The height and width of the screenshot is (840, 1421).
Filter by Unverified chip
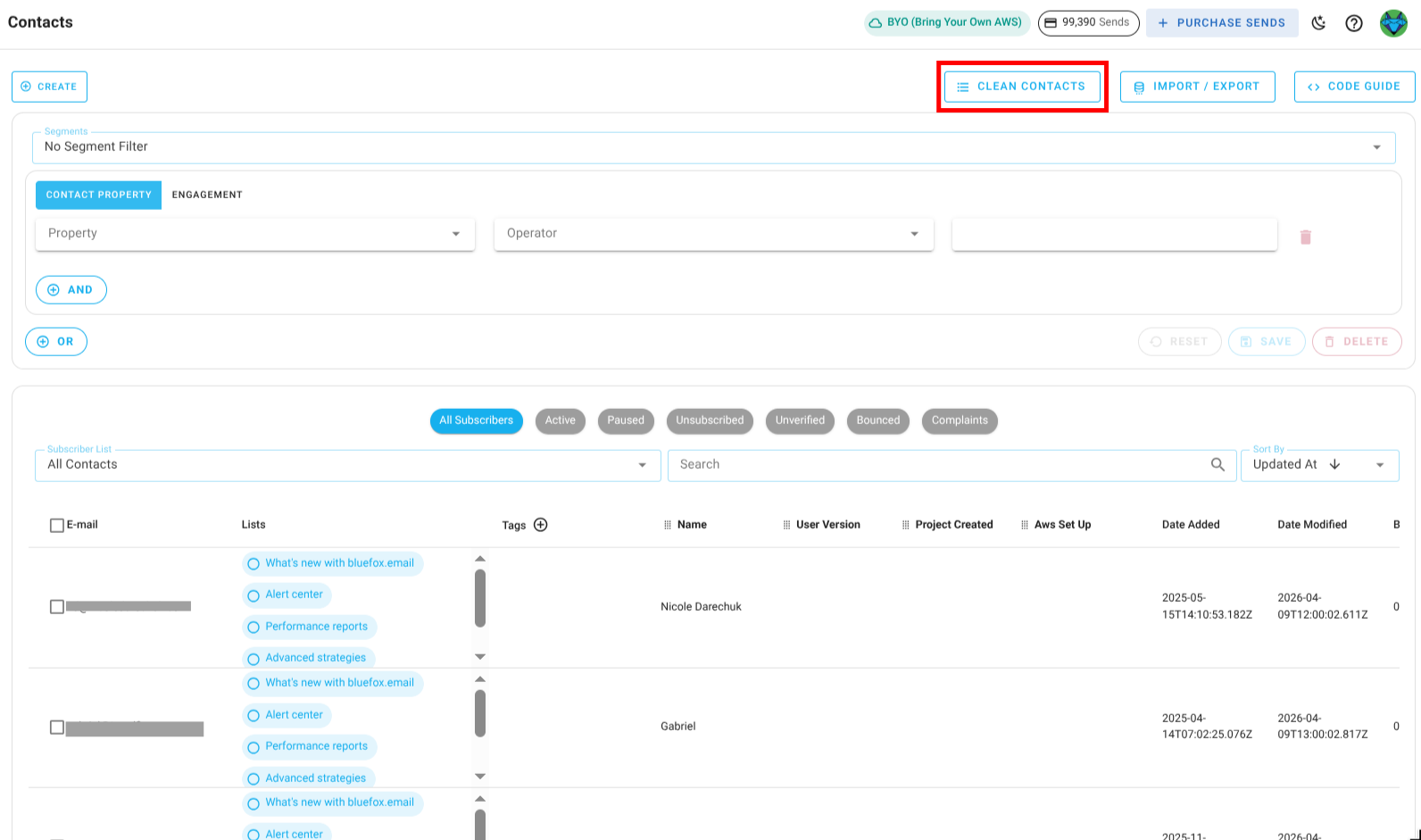tap(800, 420)
